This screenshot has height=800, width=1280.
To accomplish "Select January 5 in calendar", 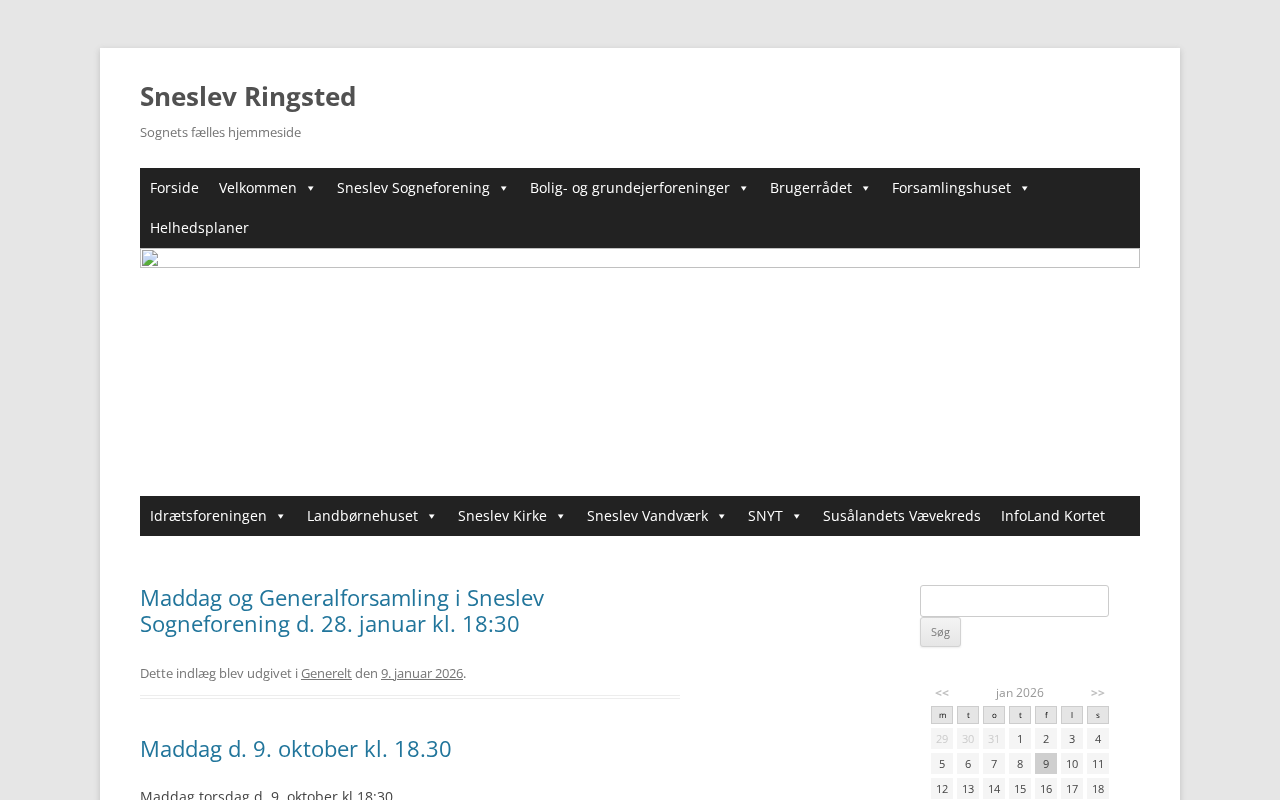I will (942, 764).
